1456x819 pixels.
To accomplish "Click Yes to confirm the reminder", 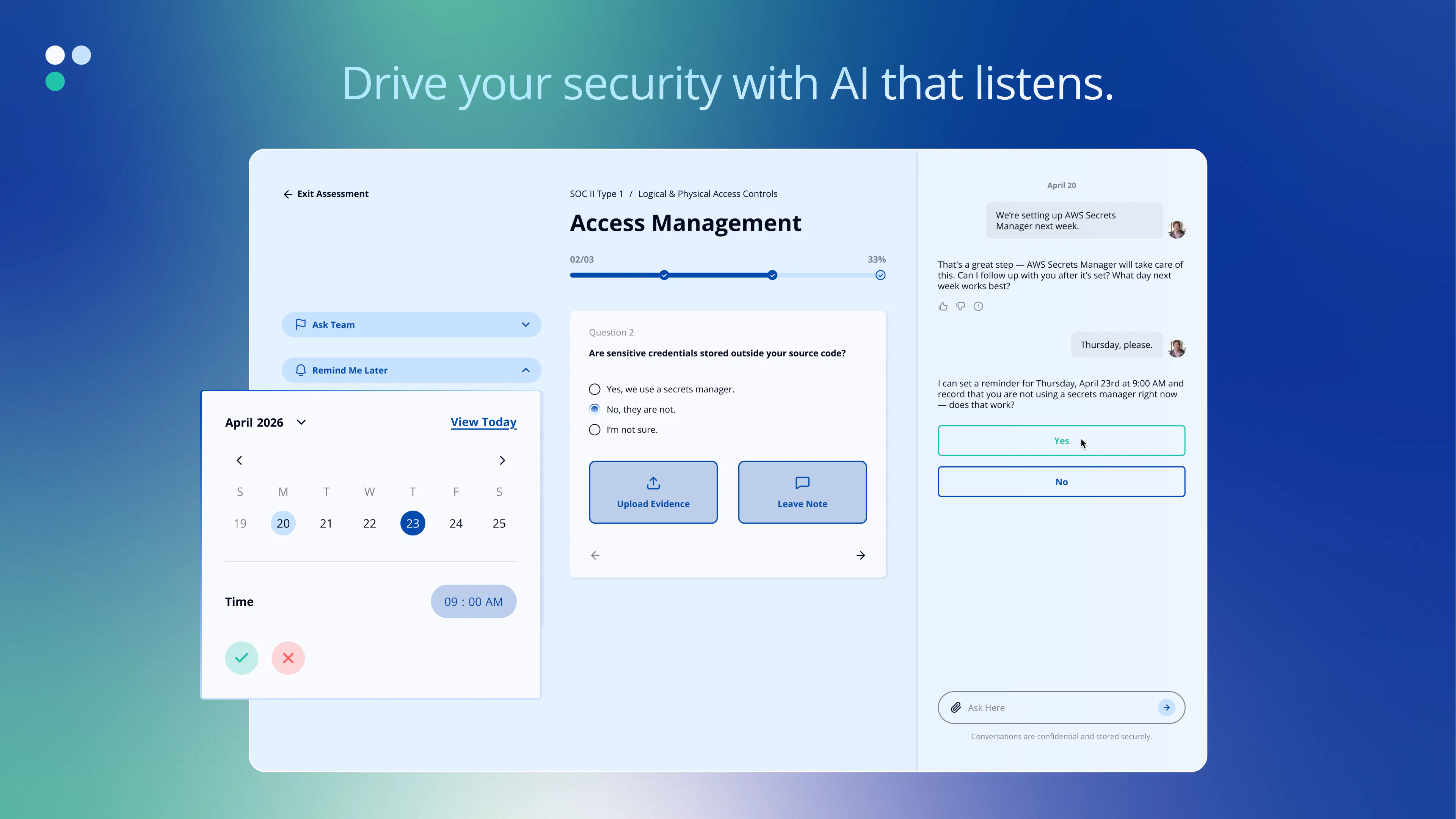I will [x=1062, y=441].
